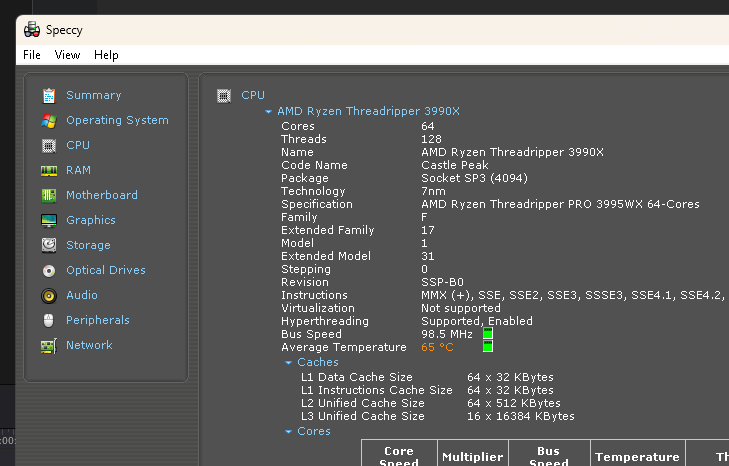Collapse the AMD Ryzen Threadripper 3990X node
The height and width of the screenshot is (466, 729).
click(268, 112)
